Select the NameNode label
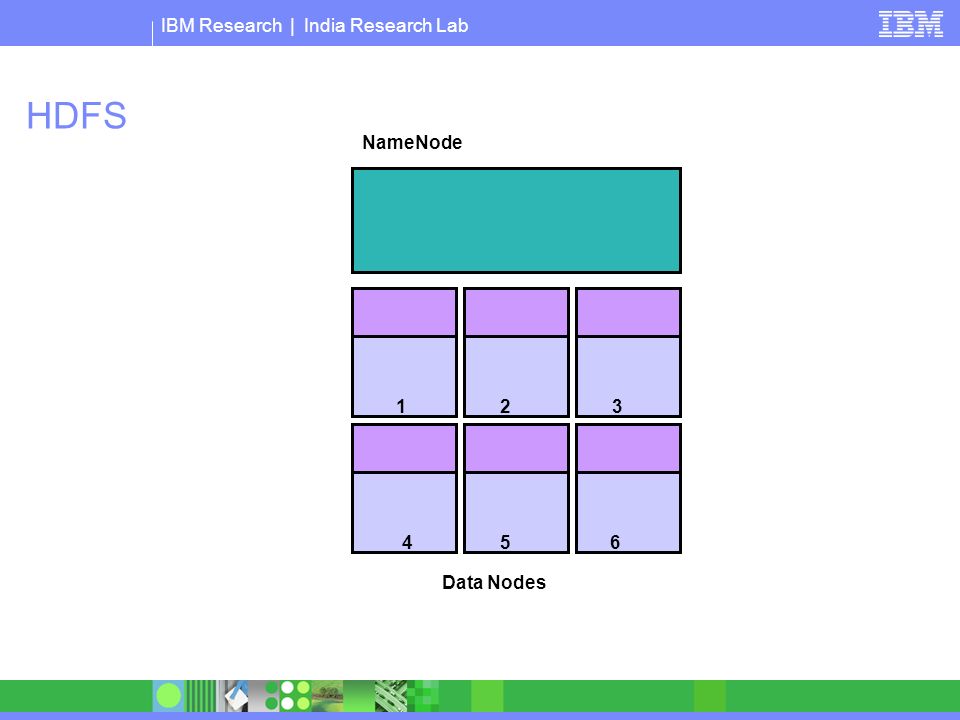 pyautogui.click(x=412, y=142)
